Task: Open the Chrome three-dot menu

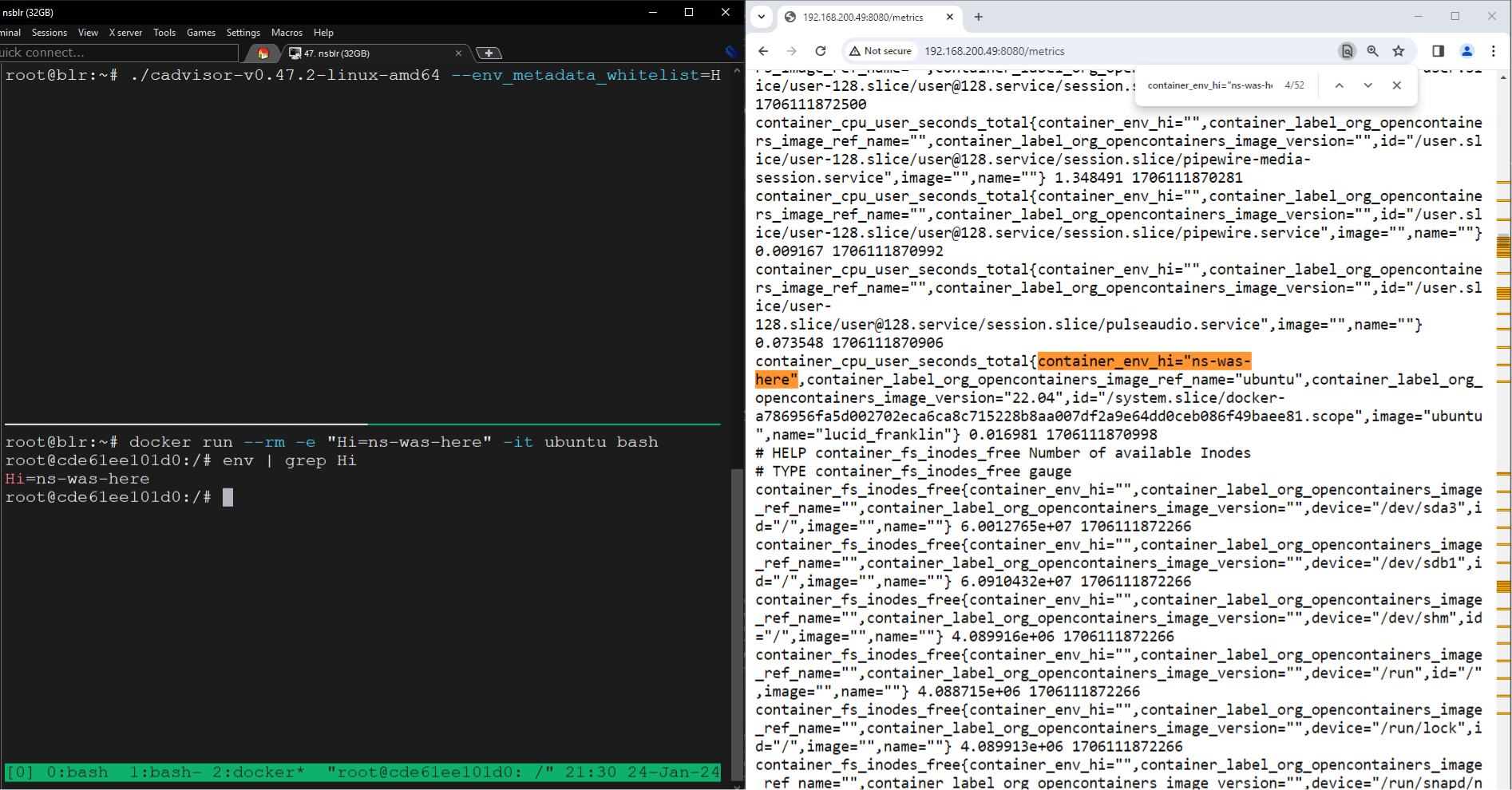Action: [1493, 51]
